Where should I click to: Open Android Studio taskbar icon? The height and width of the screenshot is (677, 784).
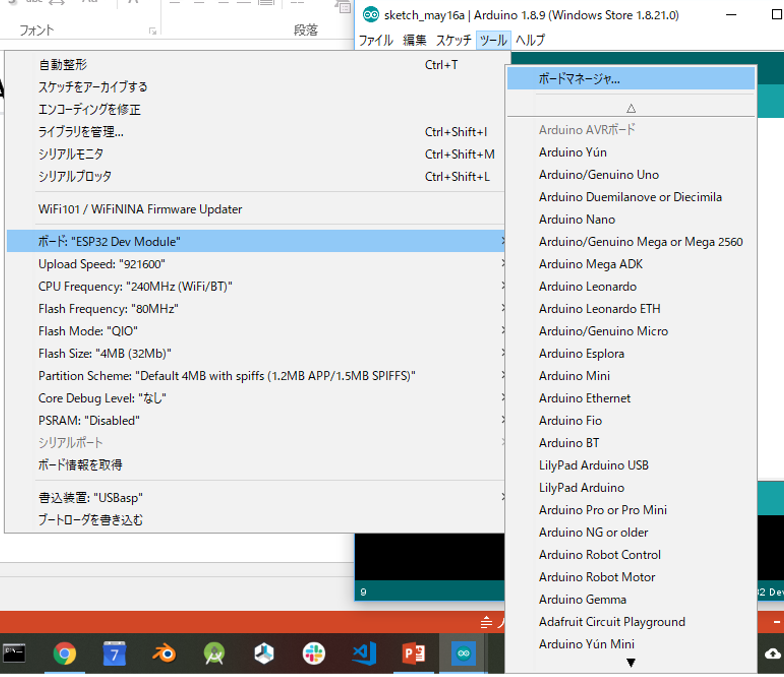point(214,654)
